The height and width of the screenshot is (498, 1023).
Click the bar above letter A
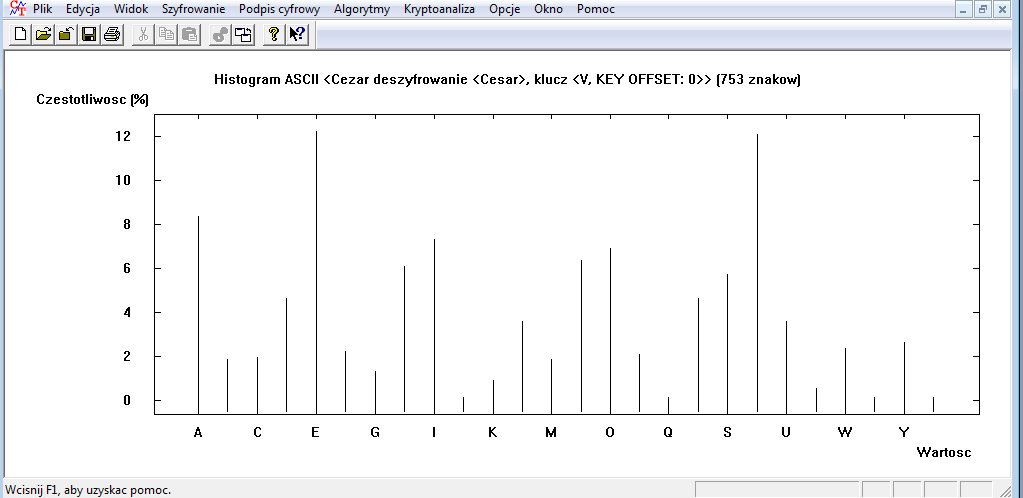point(198,315)
